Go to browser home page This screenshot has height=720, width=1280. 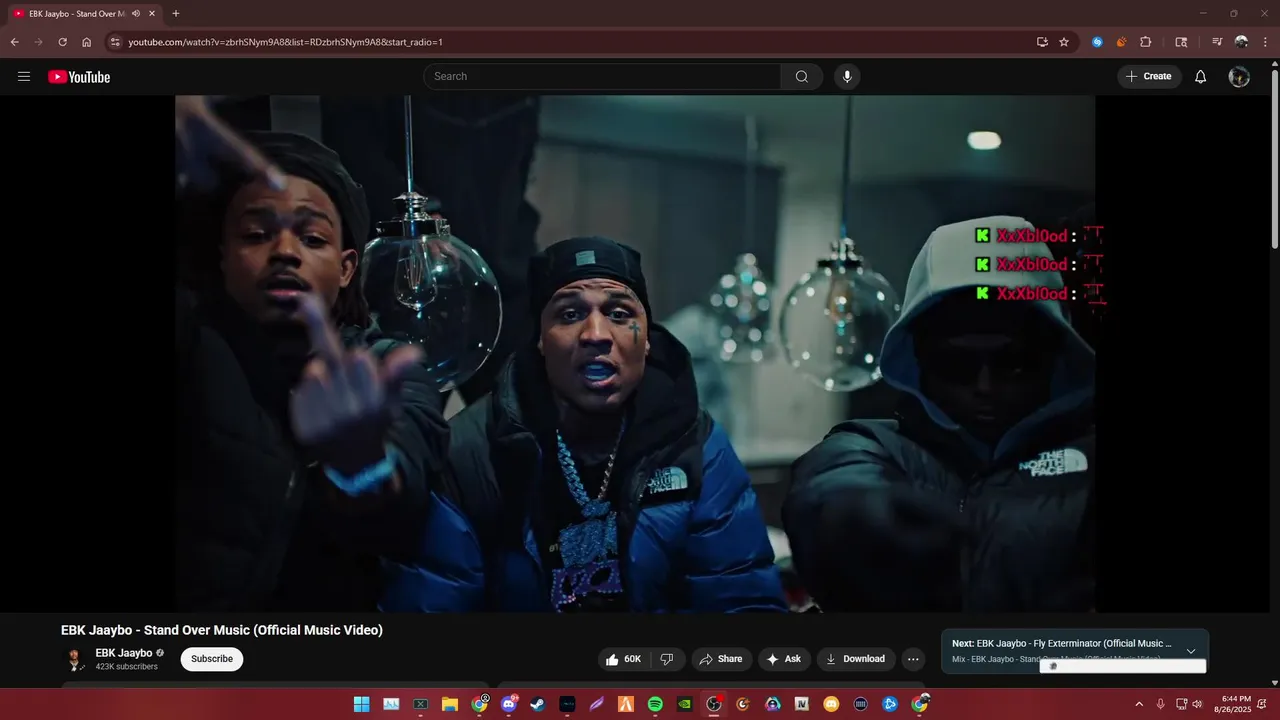pyautogui.click(x=87, y=42)
